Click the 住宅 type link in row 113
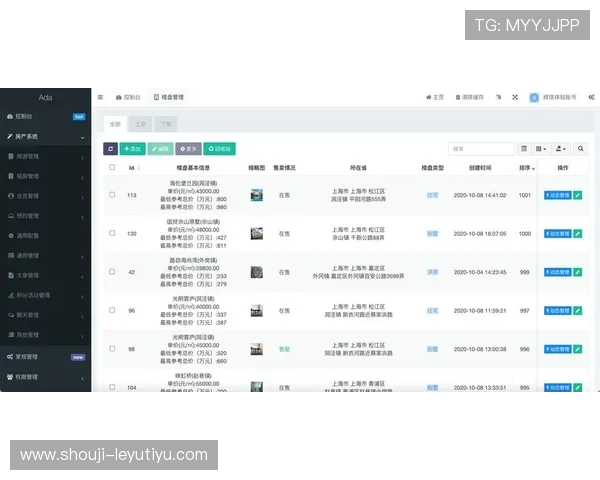Image resolution: width=600 pixels, height=480 pixels. pyautogui.click(x=432, y=195)
